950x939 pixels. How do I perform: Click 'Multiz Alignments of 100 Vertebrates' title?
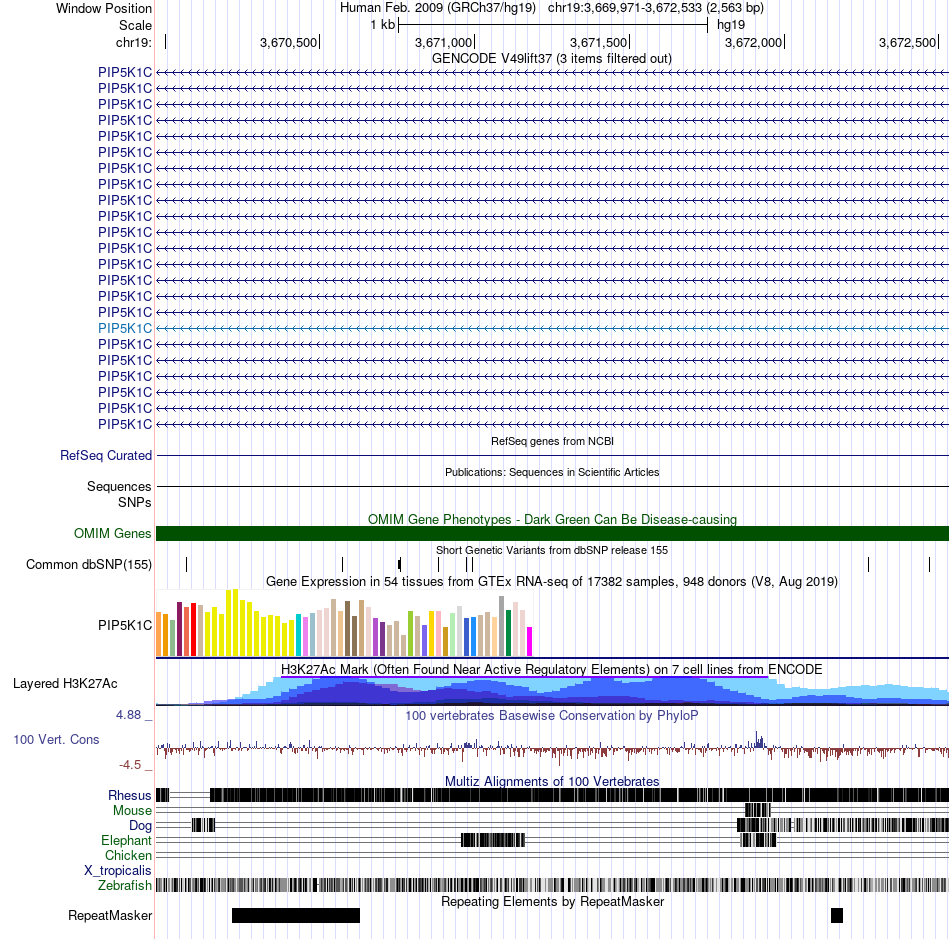(552, 782)
